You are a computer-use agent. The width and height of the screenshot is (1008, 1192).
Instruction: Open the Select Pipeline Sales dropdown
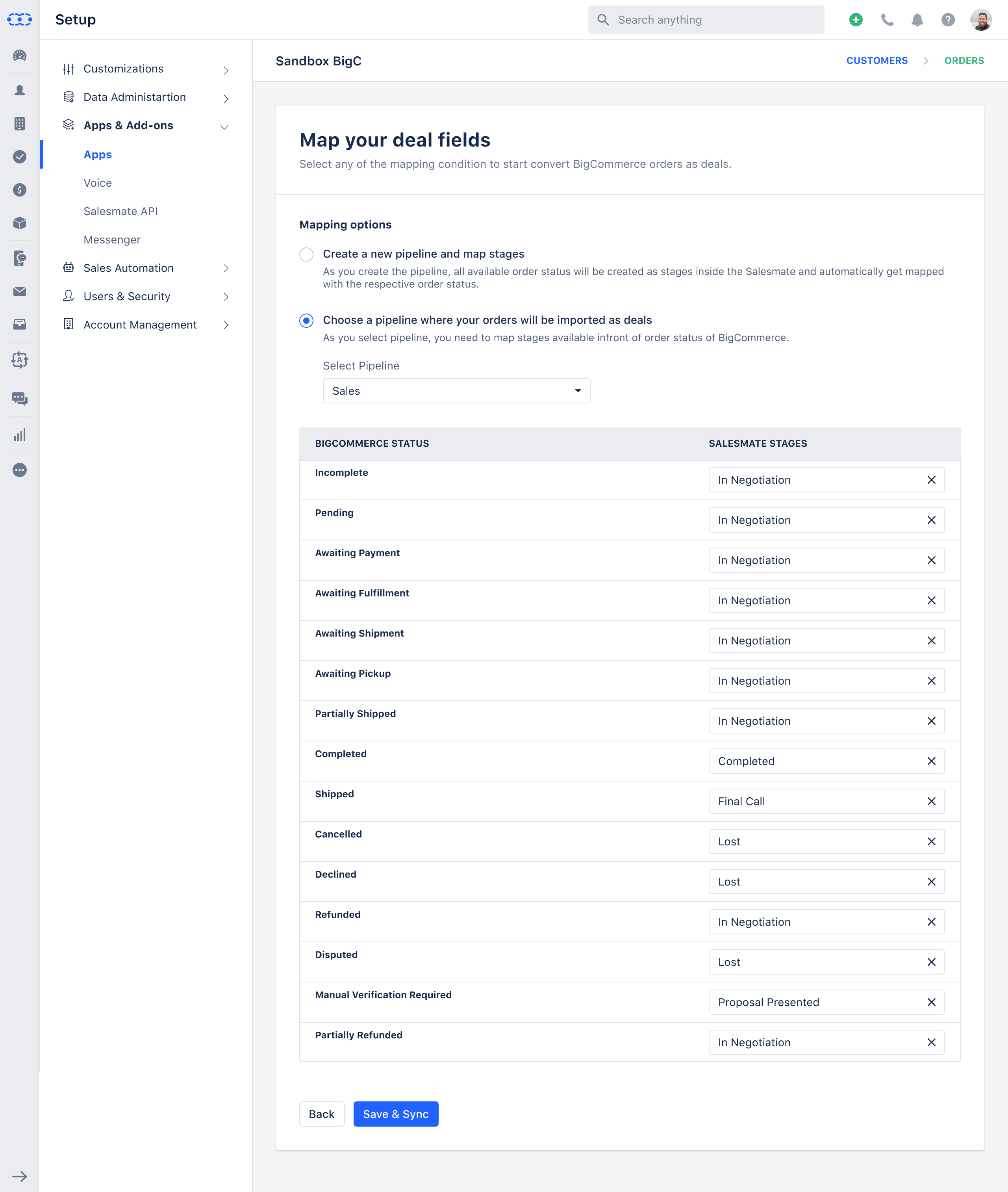[456, 390]
